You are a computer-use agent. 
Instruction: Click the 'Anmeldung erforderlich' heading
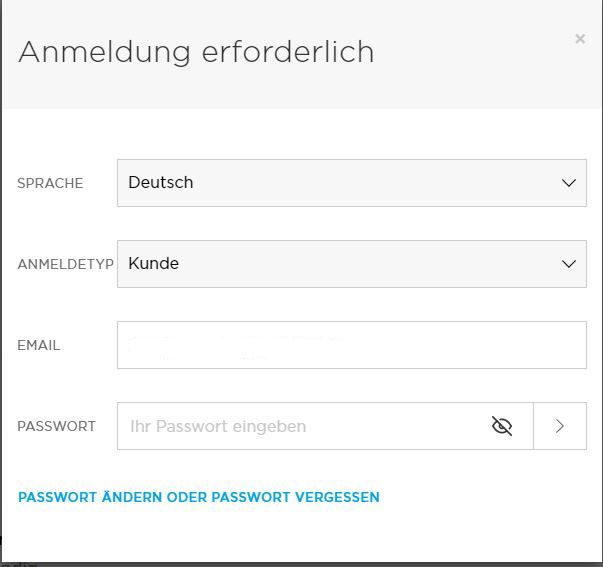(196, 52)
